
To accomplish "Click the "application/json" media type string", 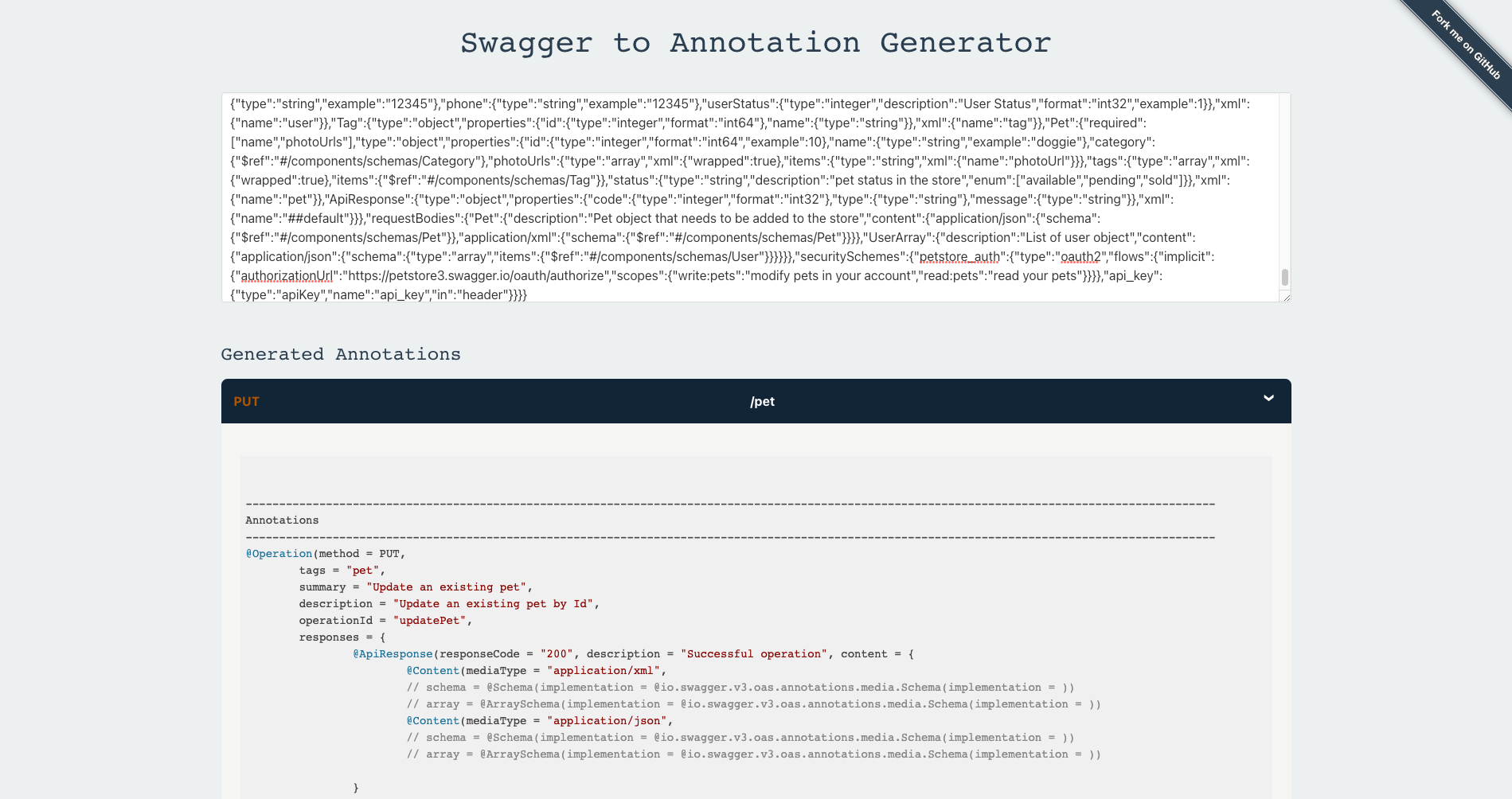I will pyautogui.click(x=607, y=721).
